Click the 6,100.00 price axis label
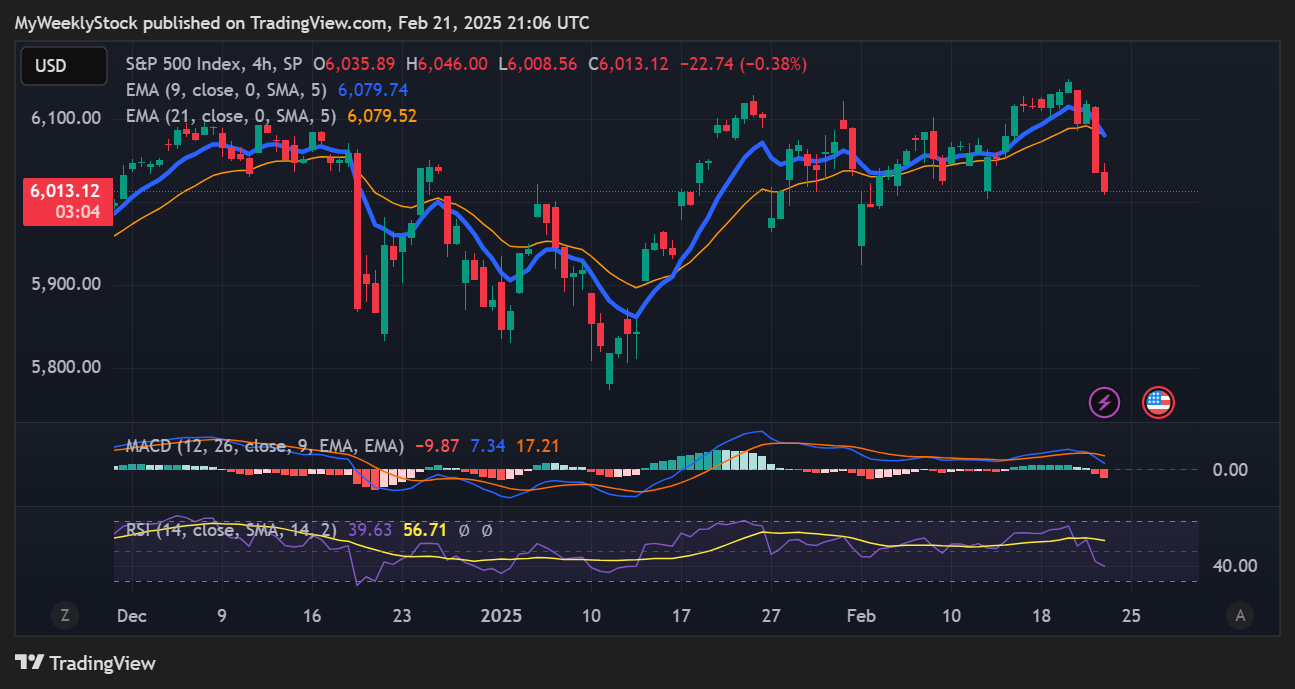The image size is (1295, 689). pyautogui.click(x=64, y=118)
